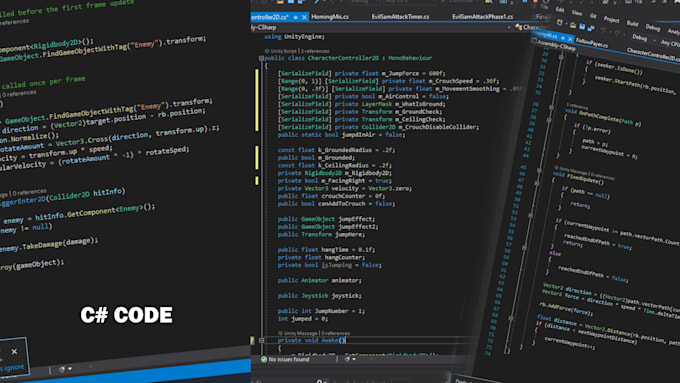Toggle the pin on CharacterController2D.cs tab
The height and width of the screenshot is (383, 680).
295,17
